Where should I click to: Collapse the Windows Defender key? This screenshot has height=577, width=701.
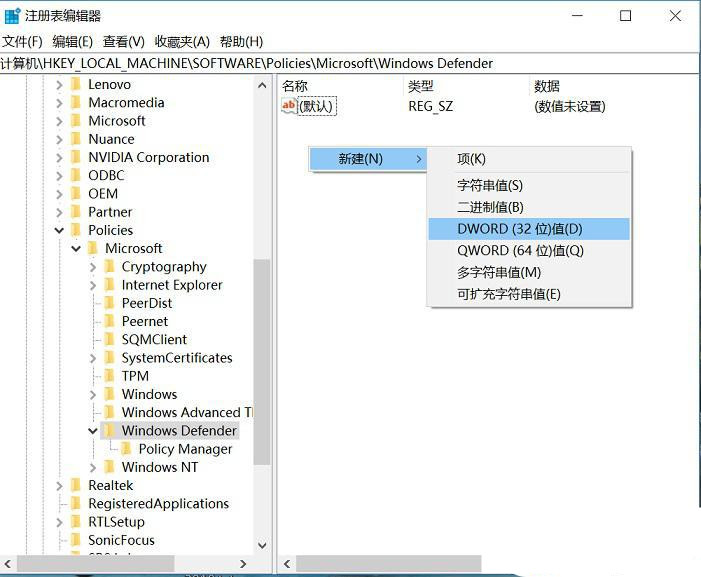click(93, 431)
